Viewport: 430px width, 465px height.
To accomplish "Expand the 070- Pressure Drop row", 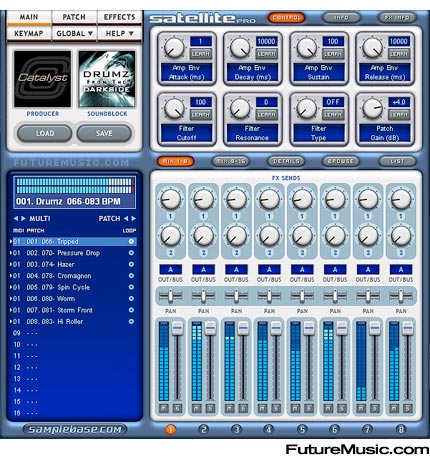I will point(11,253).
